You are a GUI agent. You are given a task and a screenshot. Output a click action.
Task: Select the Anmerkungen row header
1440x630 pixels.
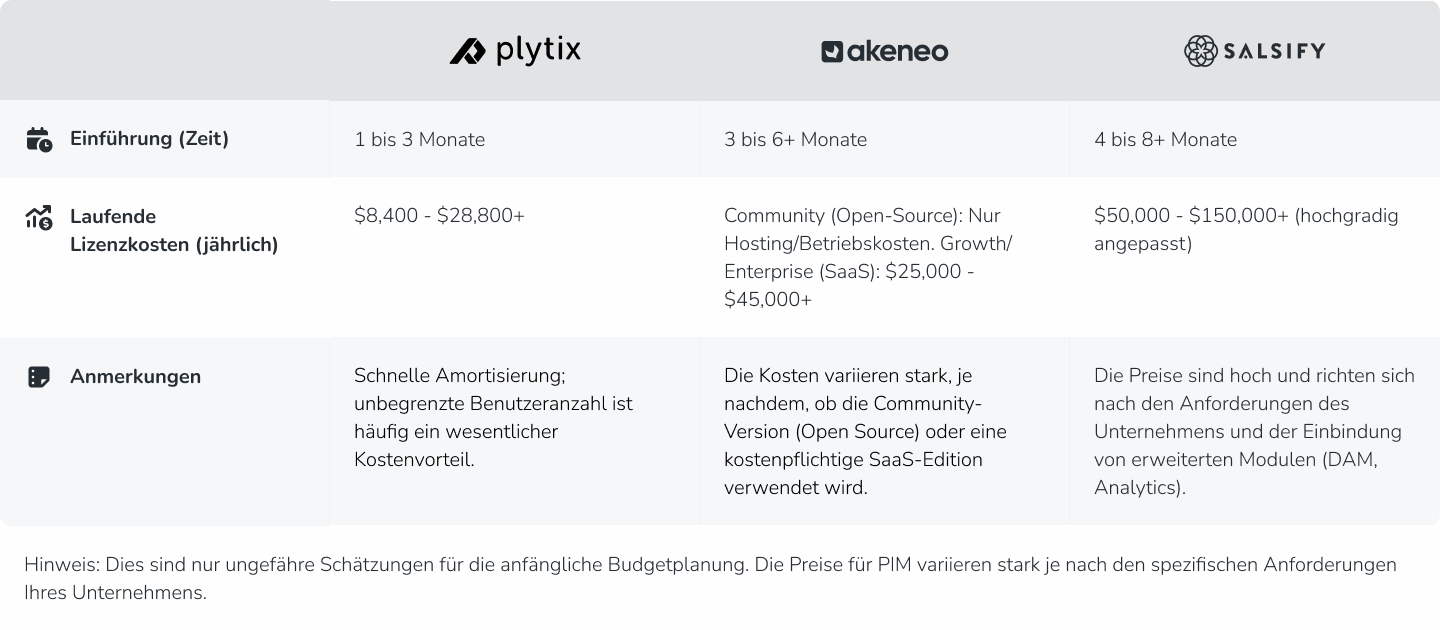pos(135,377)
